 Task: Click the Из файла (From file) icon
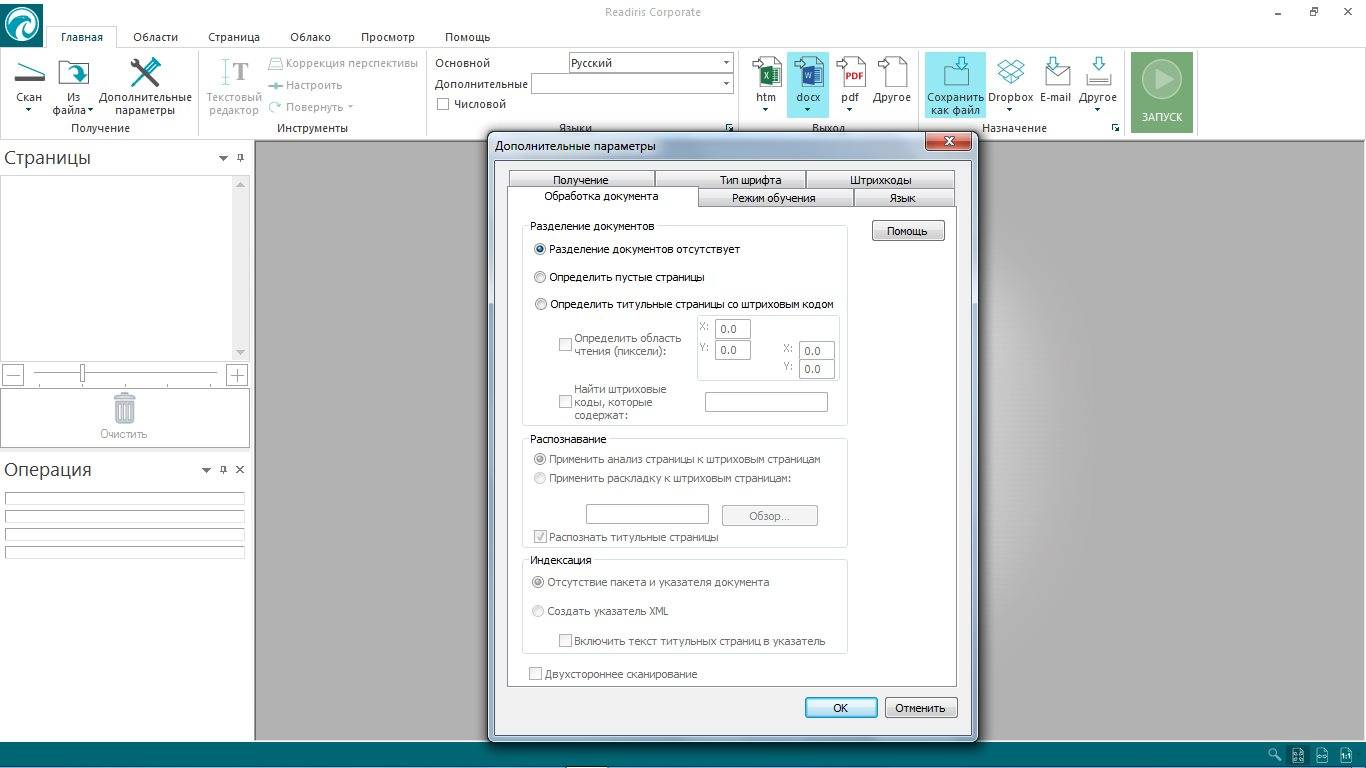73,74
